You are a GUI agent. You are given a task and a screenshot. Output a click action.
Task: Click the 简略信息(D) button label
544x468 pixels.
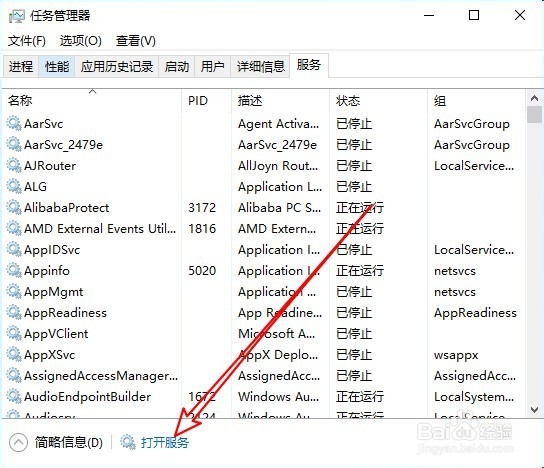[x=69, y=442]
